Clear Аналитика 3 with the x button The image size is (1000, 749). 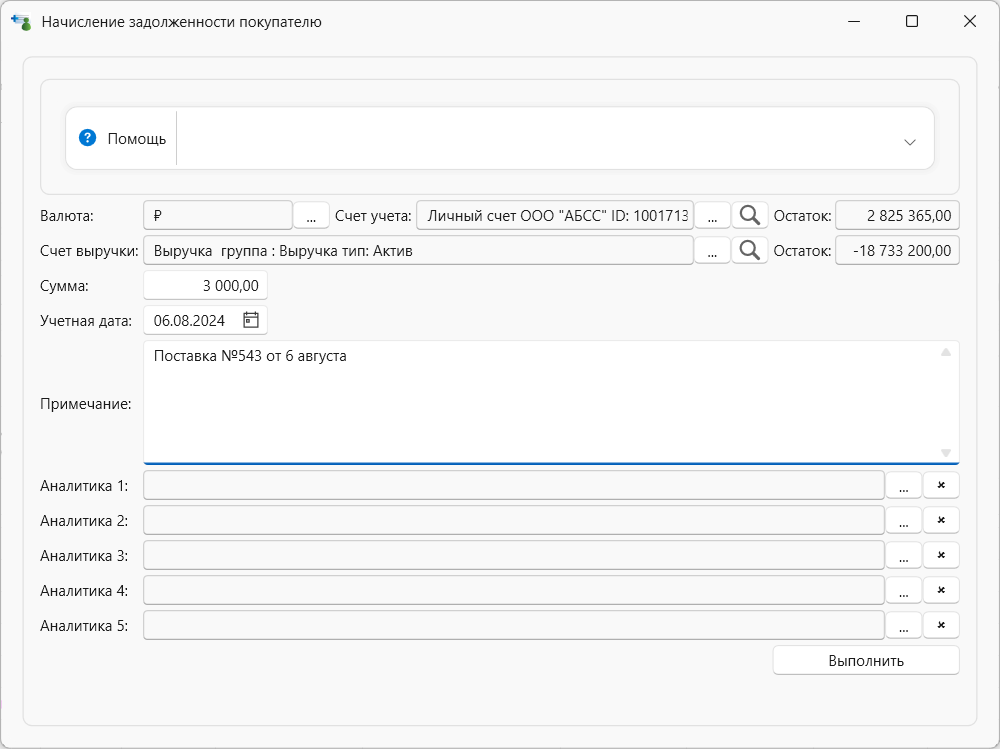[x=941, y=556]
